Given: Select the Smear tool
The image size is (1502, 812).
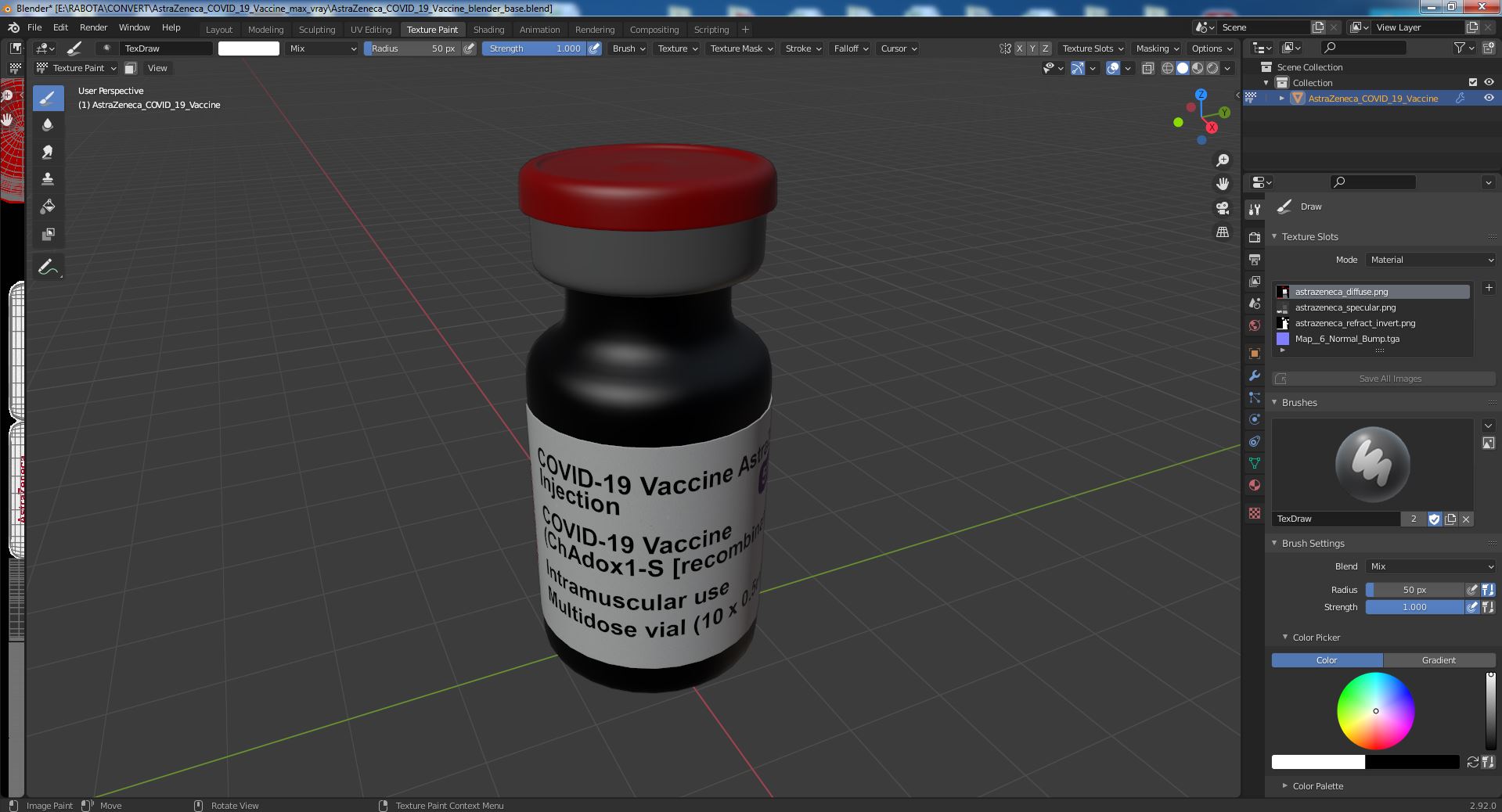Looking at the screenshot, I should pos(48,152).
